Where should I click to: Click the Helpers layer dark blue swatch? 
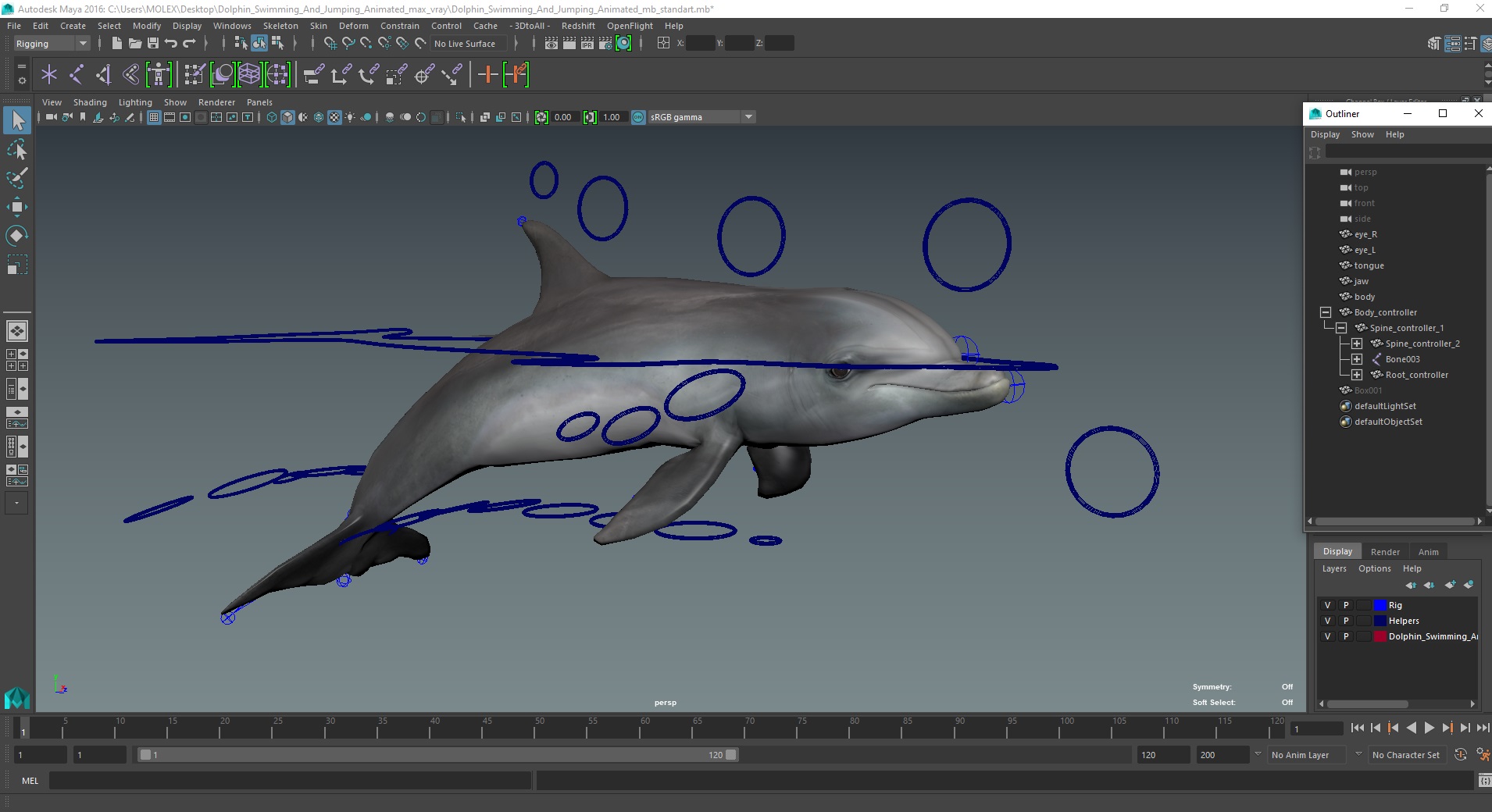(x=1380, y=621)
